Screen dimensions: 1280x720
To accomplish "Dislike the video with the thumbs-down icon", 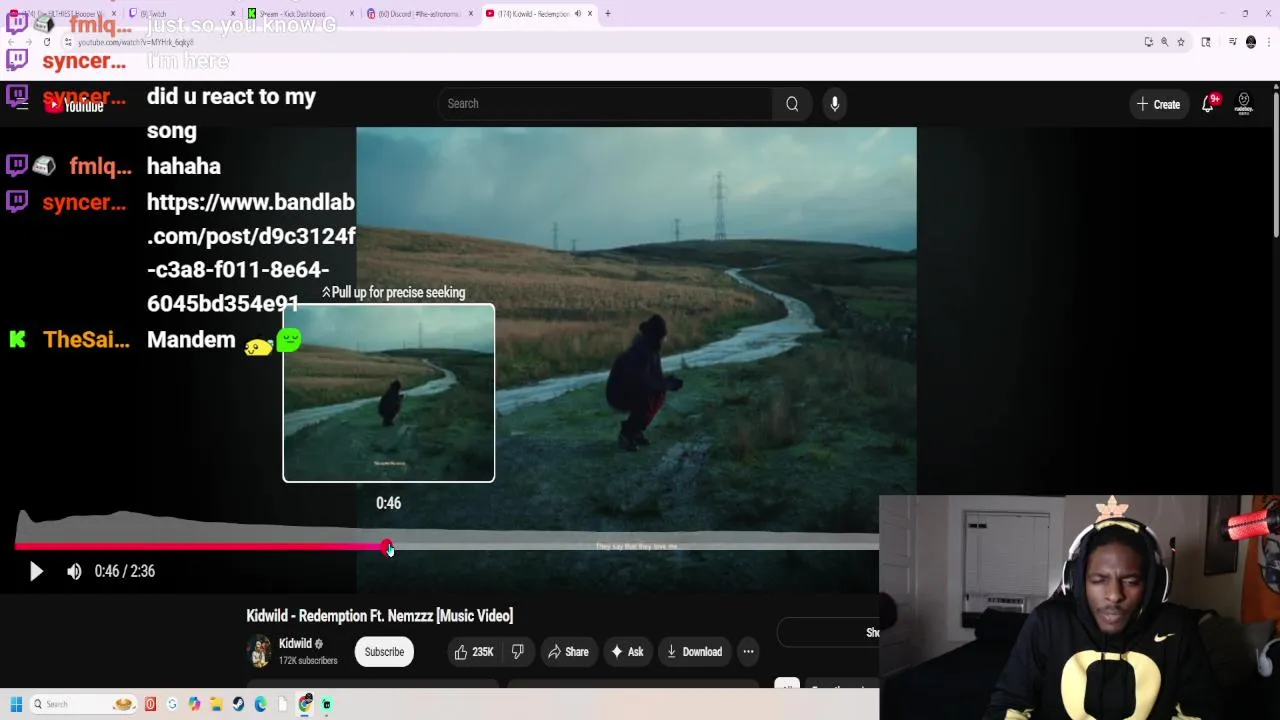I will click(x=517, y=652).
